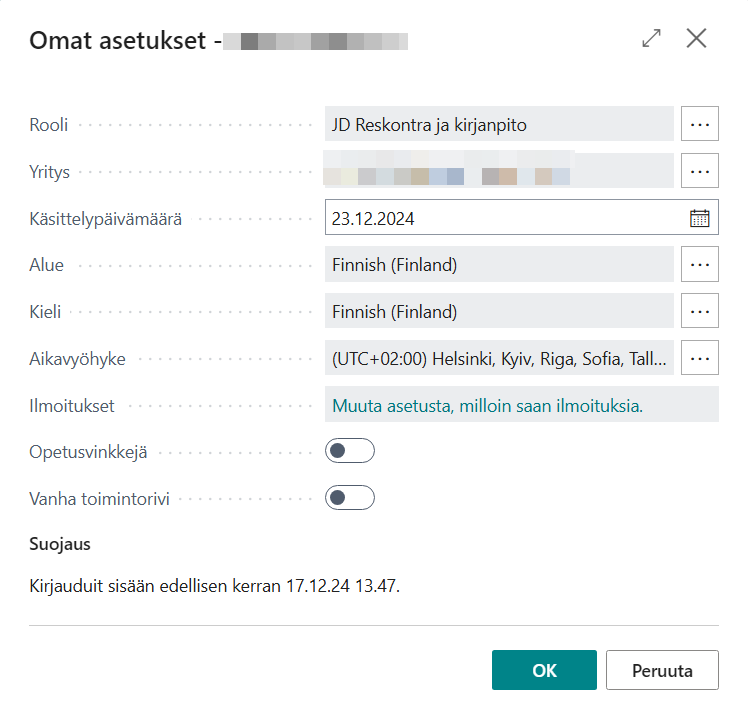This screenshot has width=748, height=716.
Task: Close the Omat asetukset dialog
Action: 696,38
